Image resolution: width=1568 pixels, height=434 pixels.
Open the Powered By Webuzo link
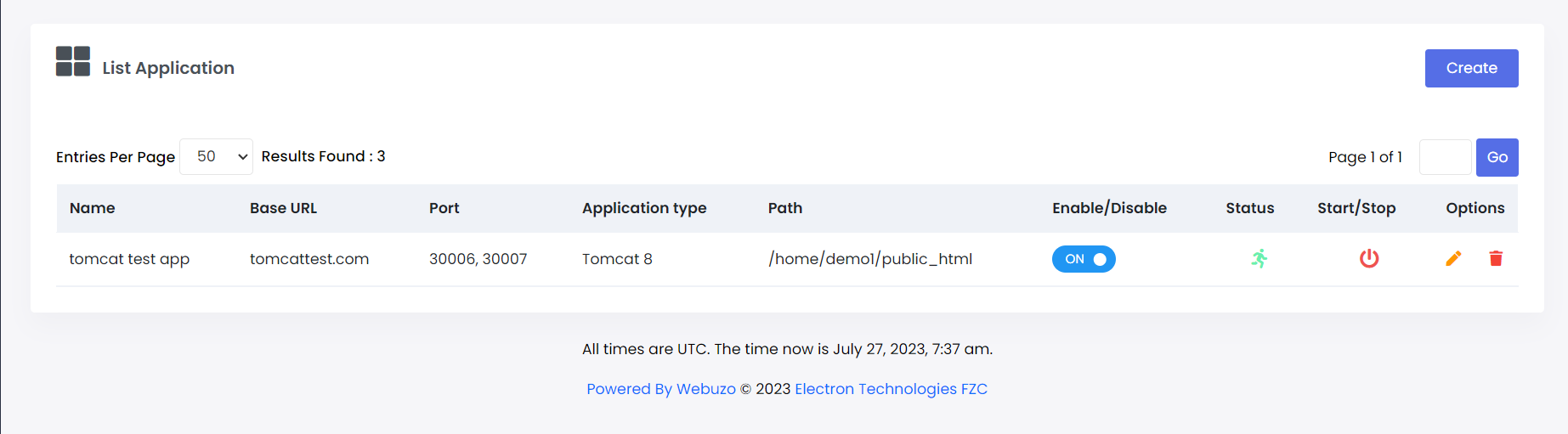pos(661,389)
